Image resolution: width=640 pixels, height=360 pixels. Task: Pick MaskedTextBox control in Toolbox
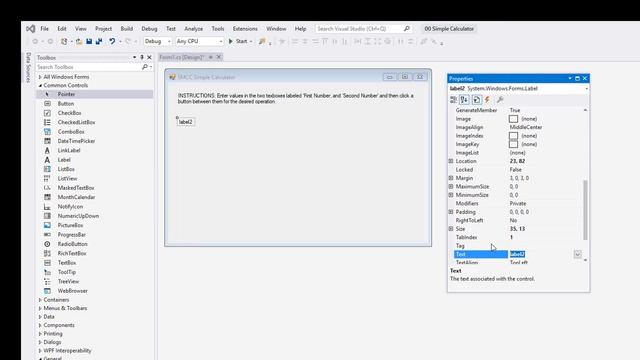pyautogui.click(x=95, y=188)
